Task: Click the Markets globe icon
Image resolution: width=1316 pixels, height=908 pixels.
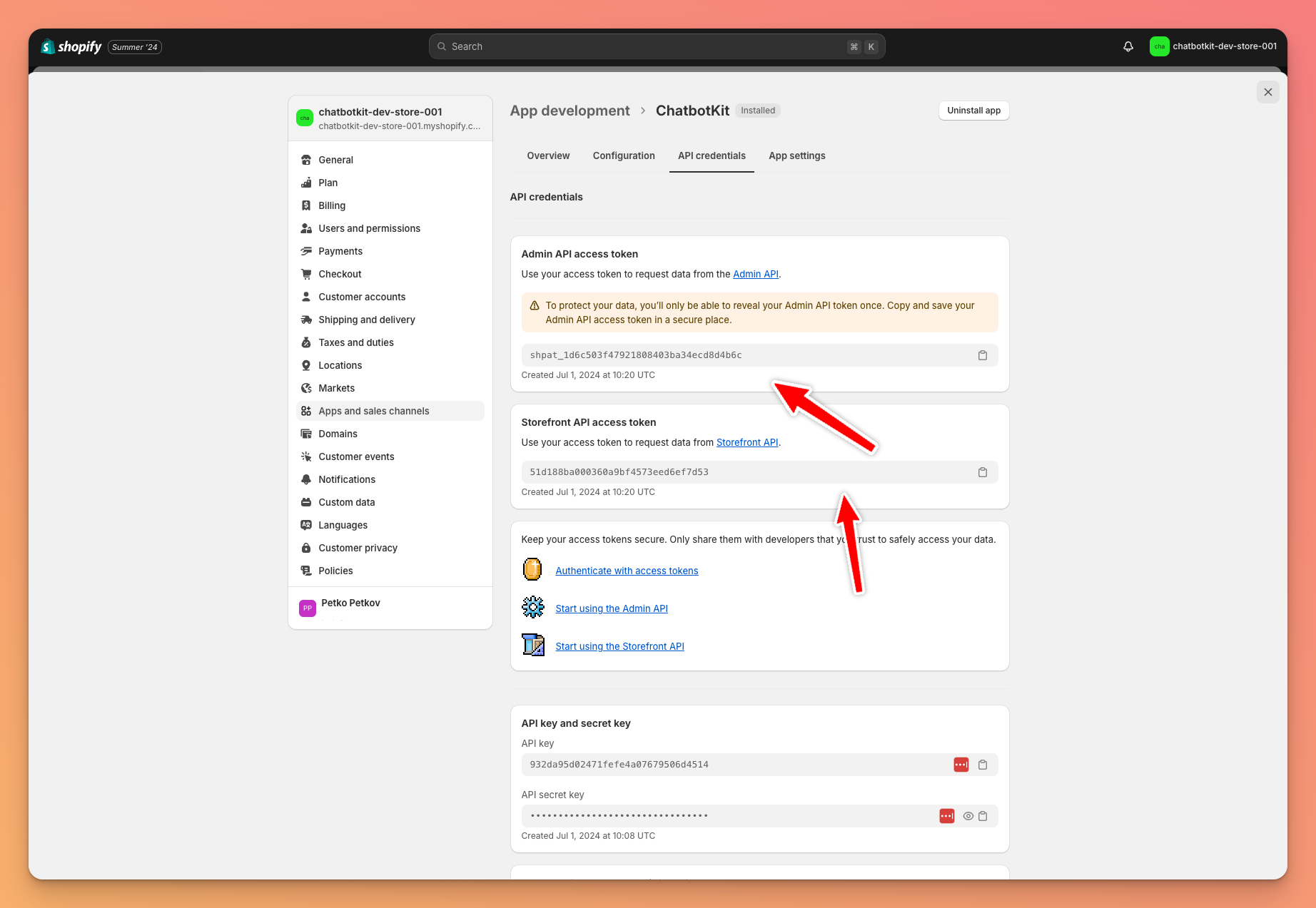Action: 306,388
